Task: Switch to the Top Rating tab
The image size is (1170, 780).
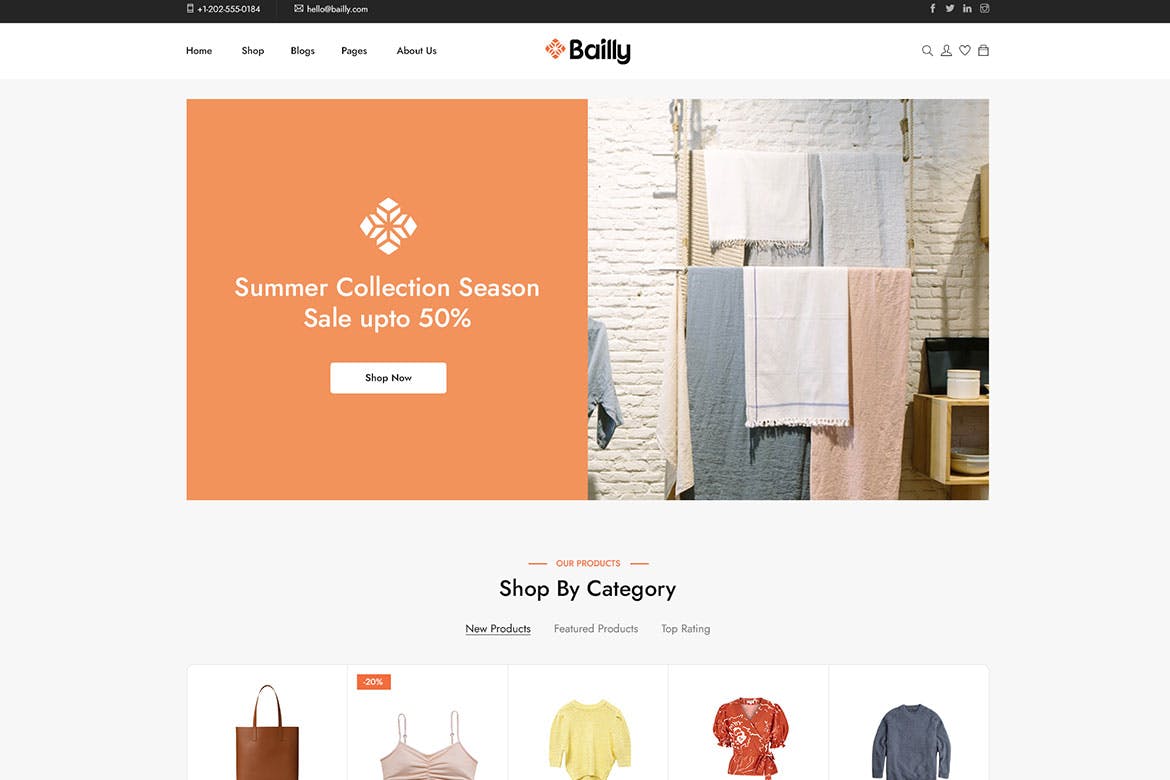Action: coord(686,628)
